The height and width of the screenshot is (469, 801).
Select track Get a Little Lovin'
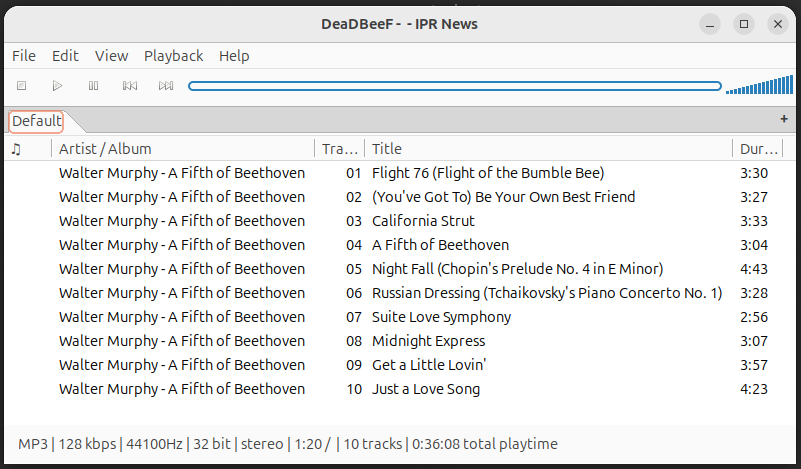click(x=429, y=365)
